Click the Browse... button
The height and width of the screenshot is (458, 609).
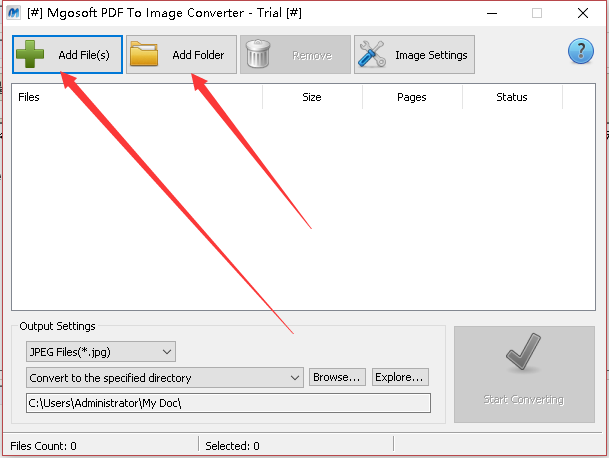point(337,377)
